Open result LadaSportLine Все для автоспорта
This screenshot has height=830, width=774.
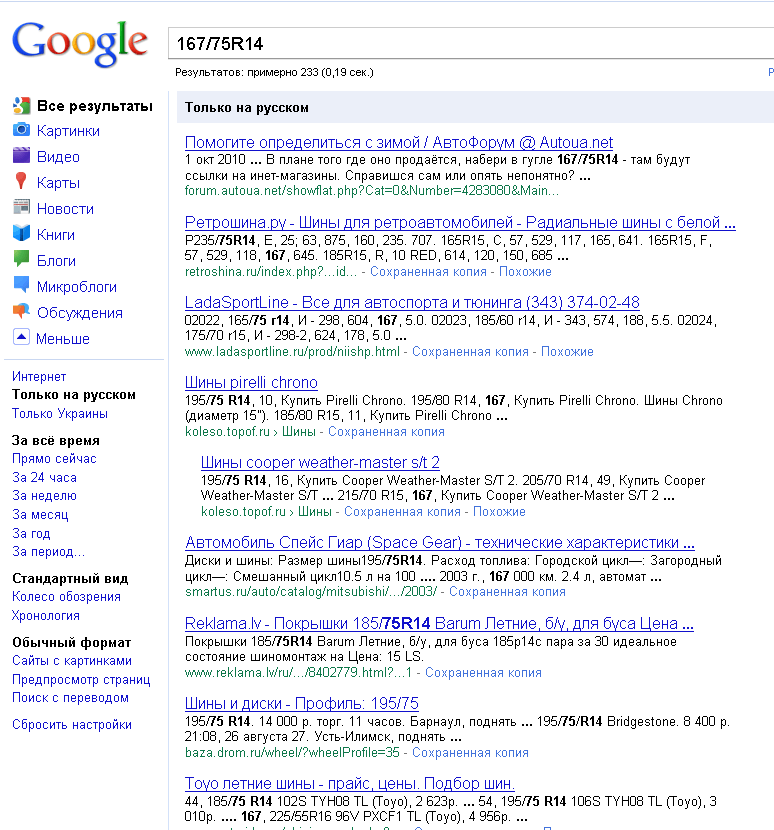[x=412, y=302]
